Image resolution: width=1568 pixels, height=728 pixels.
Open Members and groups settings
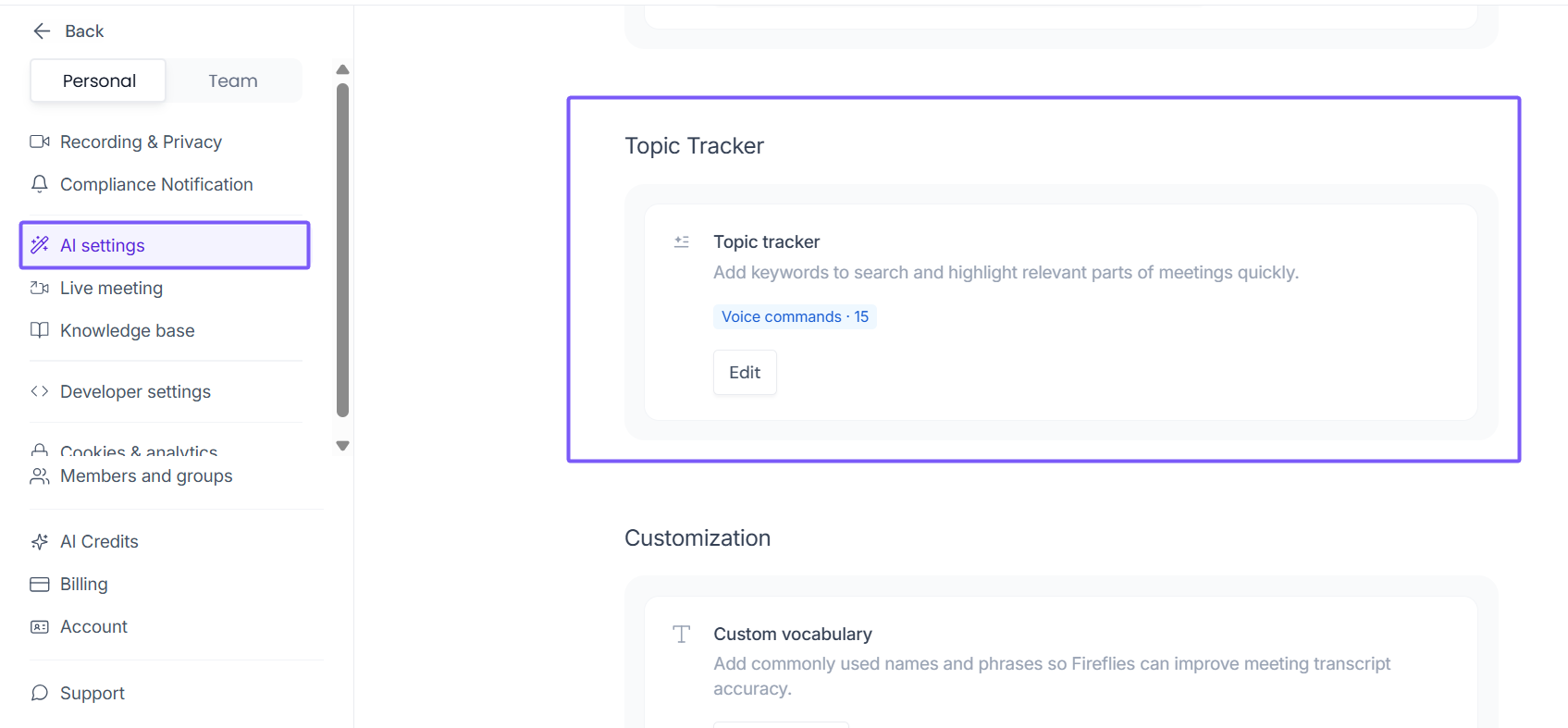point(146,476)
